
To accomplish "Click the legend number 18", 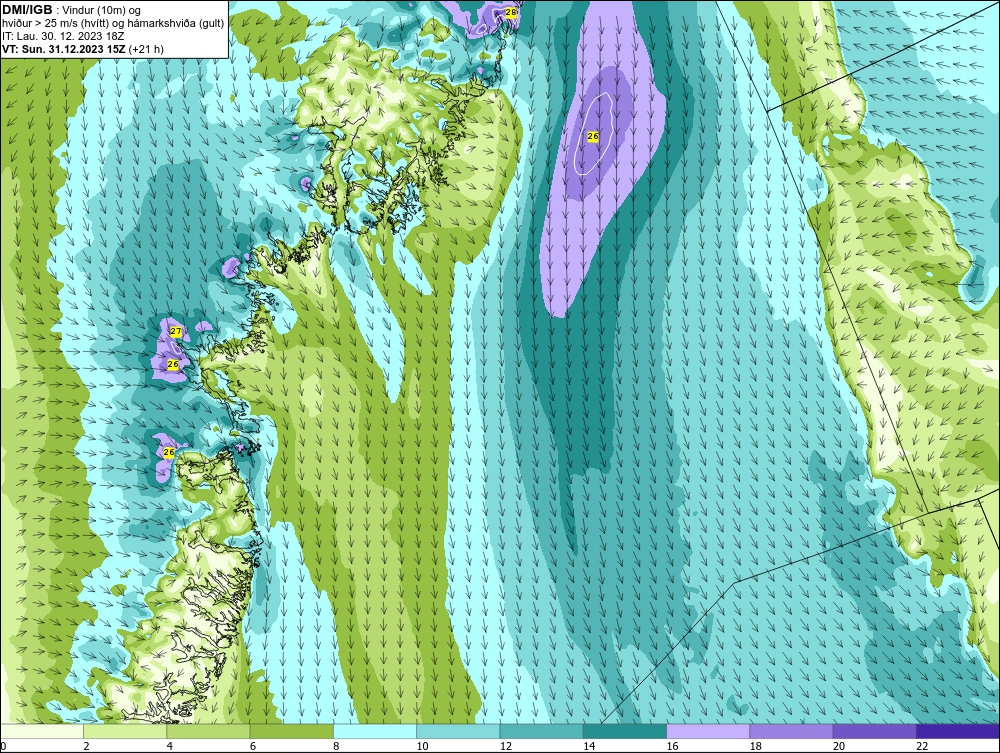I will click(756, 746).
